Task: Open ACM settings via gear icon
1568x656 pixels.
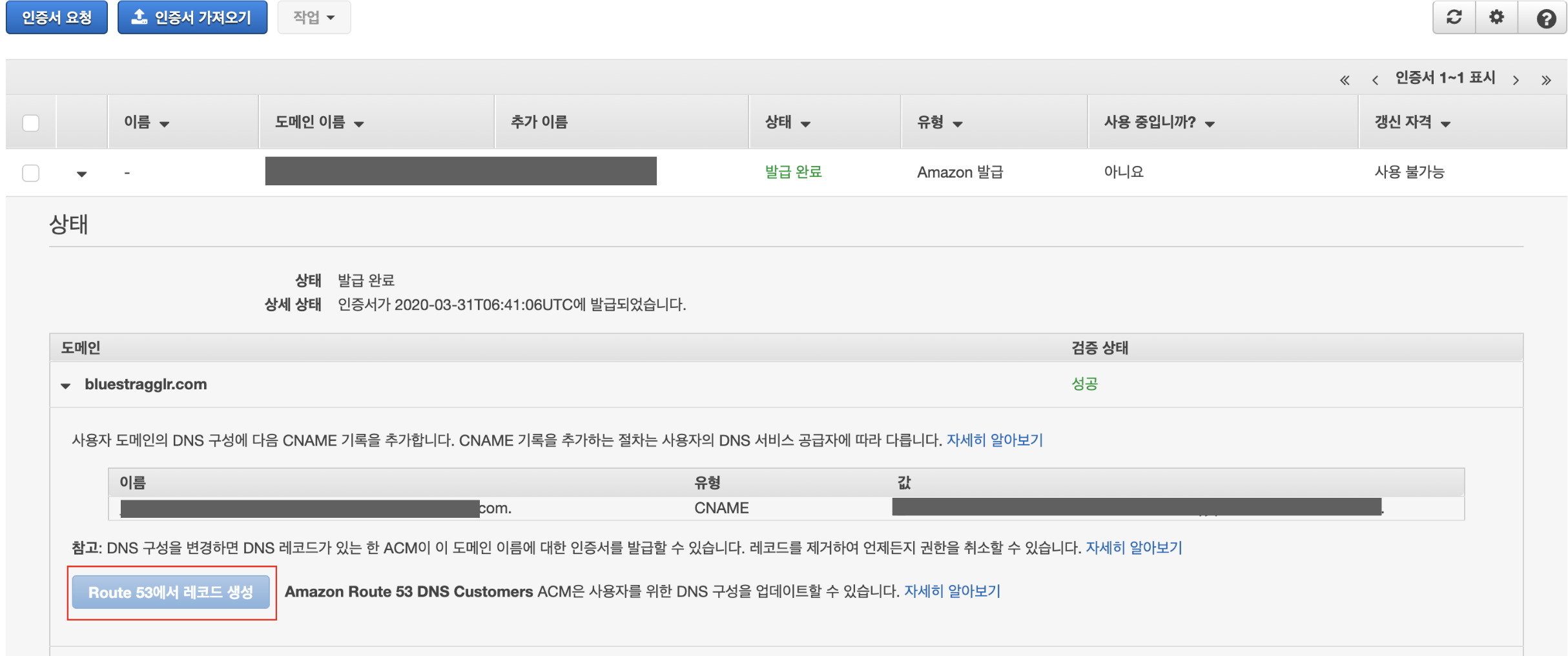Action: coord(1497,17)
